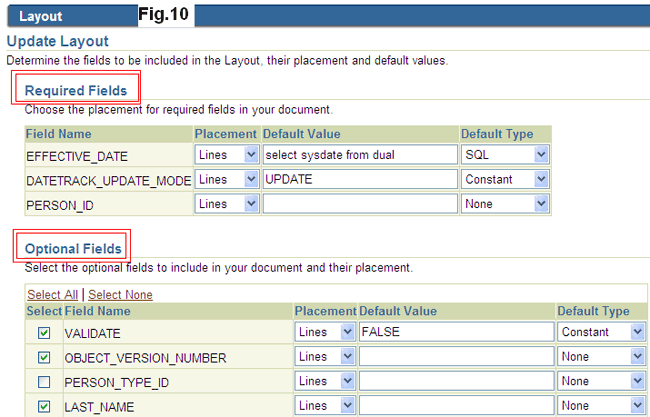Open Default Type dropdown for LAST_NAME
Viewport: 650px width, 417px height.
tap(601, 405)
